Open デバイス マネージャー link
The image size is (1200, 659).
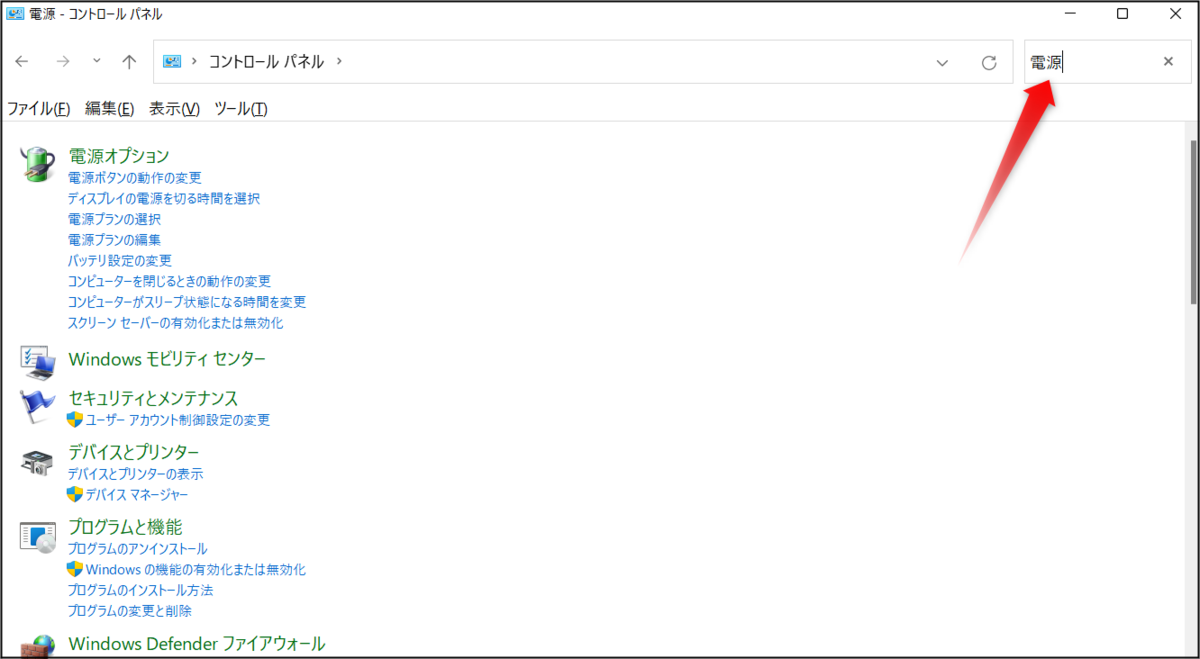click(x=137, y=494)
